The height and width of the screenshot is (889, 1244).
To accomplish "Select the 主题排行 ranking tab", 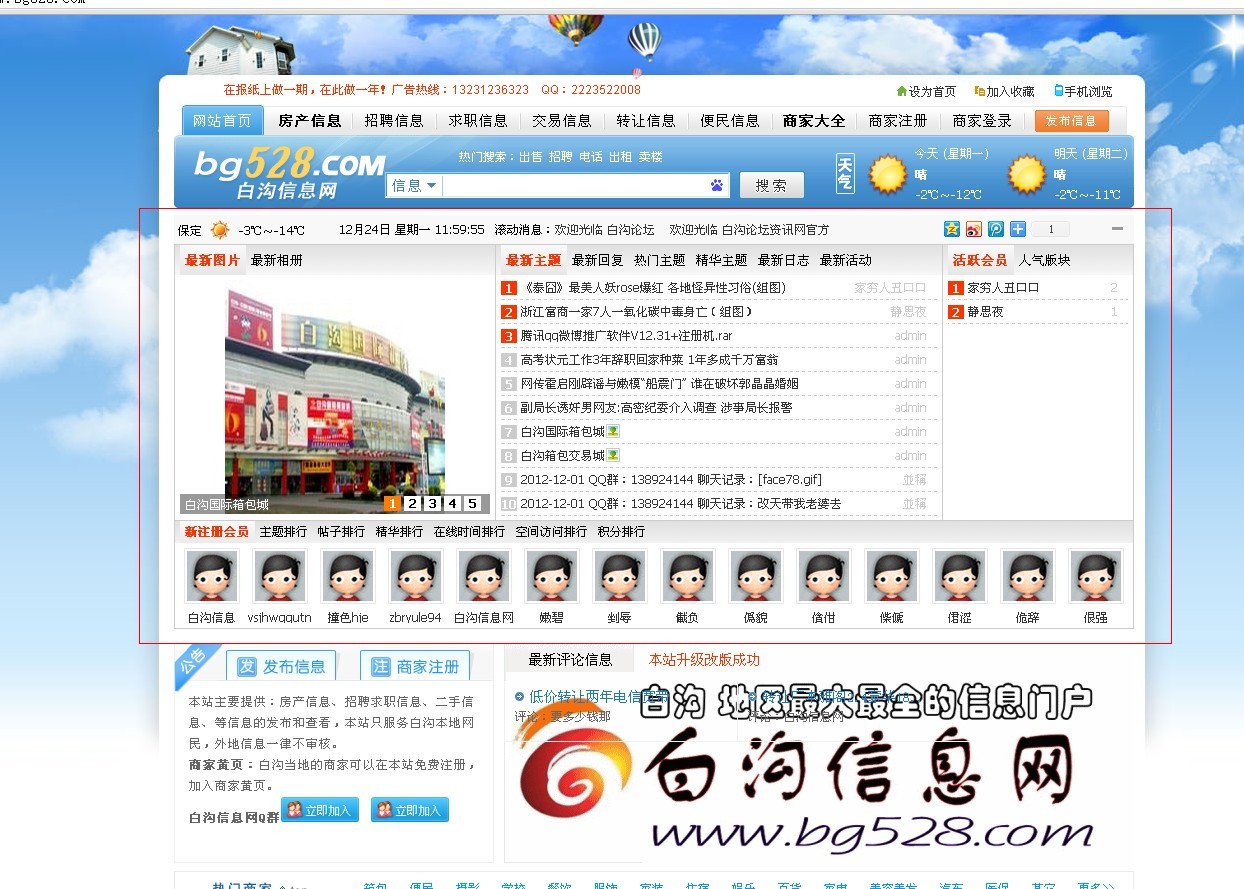I will click(x=283, y=532).
